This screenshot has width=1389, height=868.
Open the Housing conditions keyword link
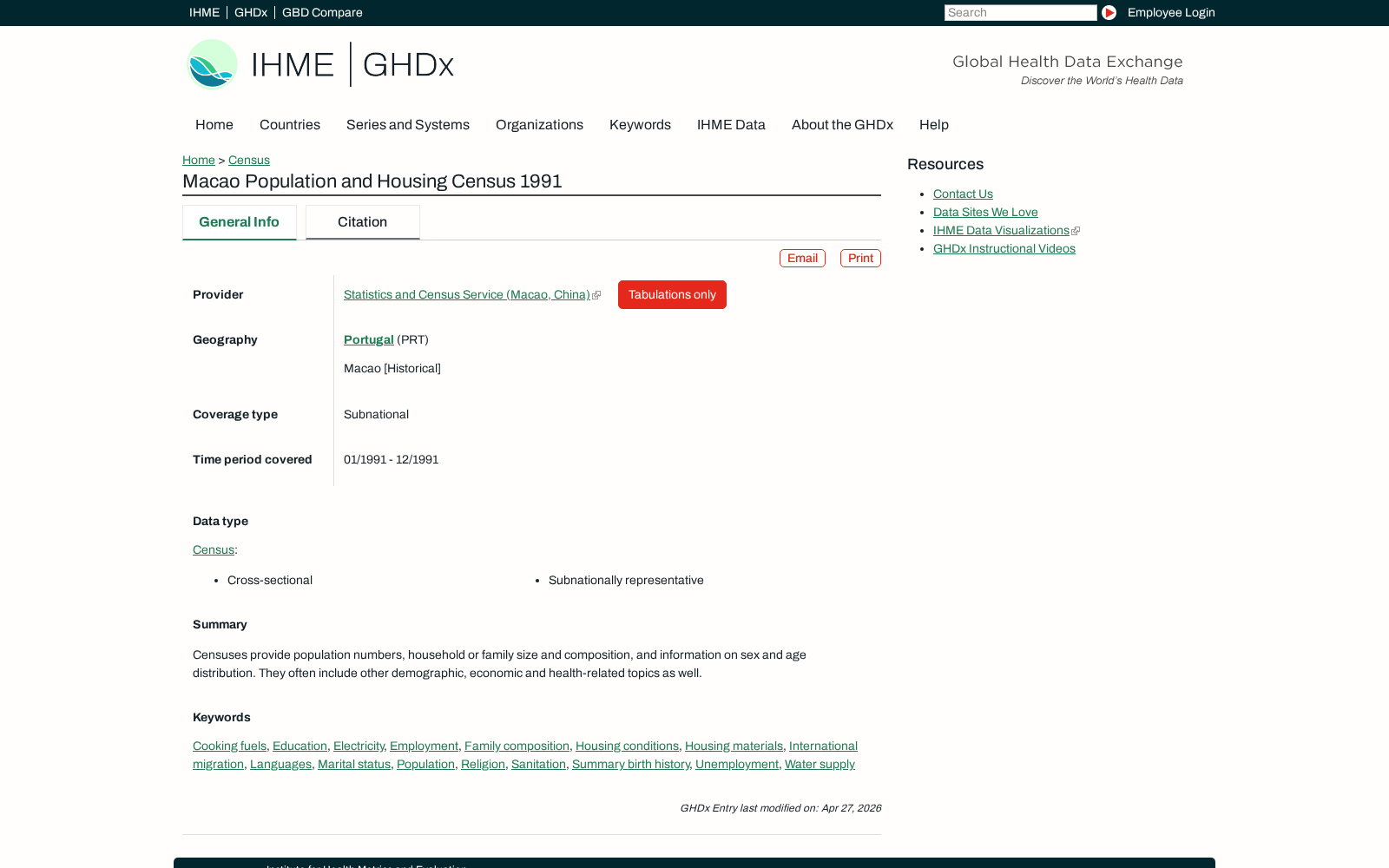coord(627,746)
